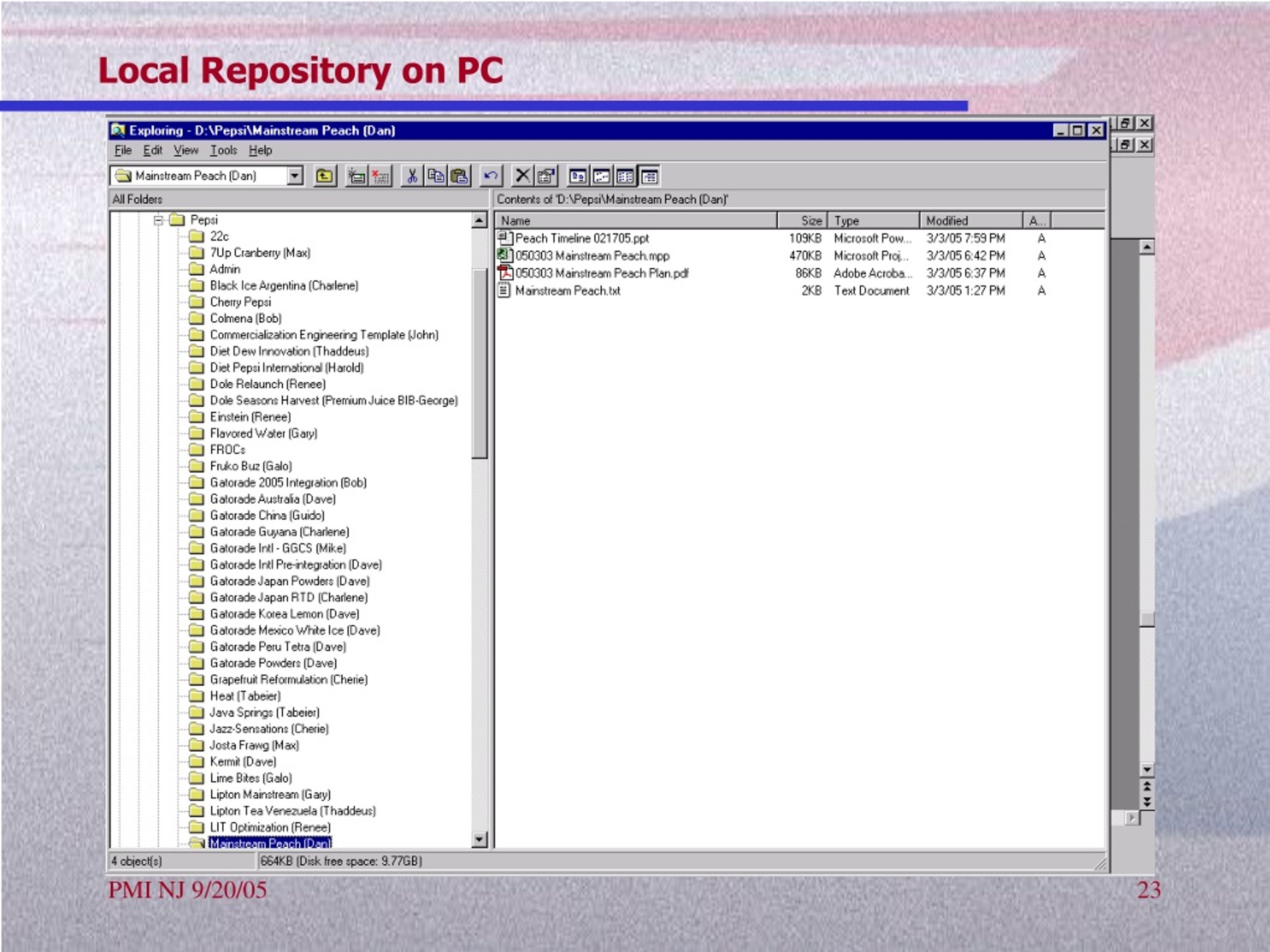
Task: Click the Map Network Drive toolbar icon
Action: click(357, 176)
